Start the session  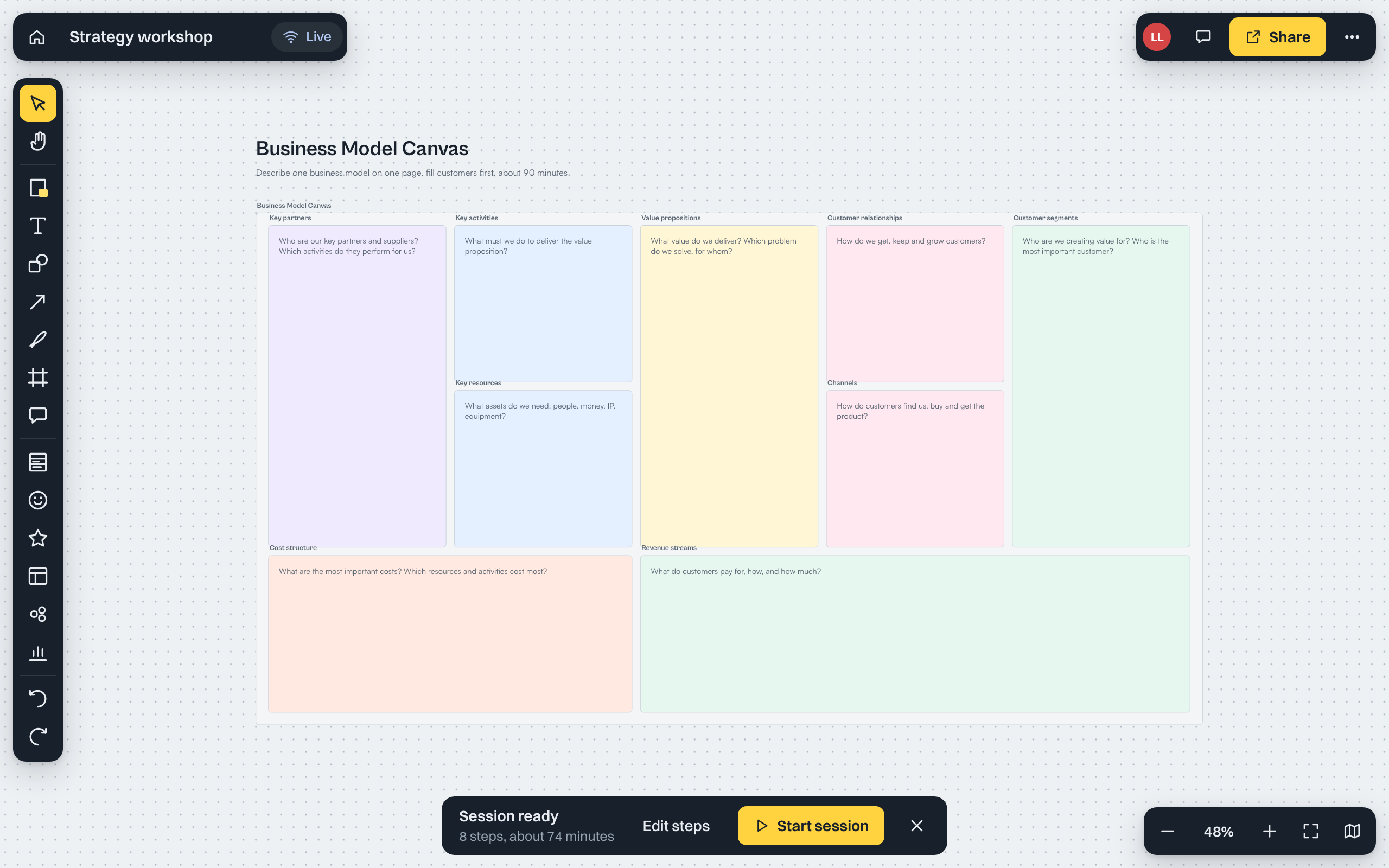pyautogui.click(x=811, y=826)
